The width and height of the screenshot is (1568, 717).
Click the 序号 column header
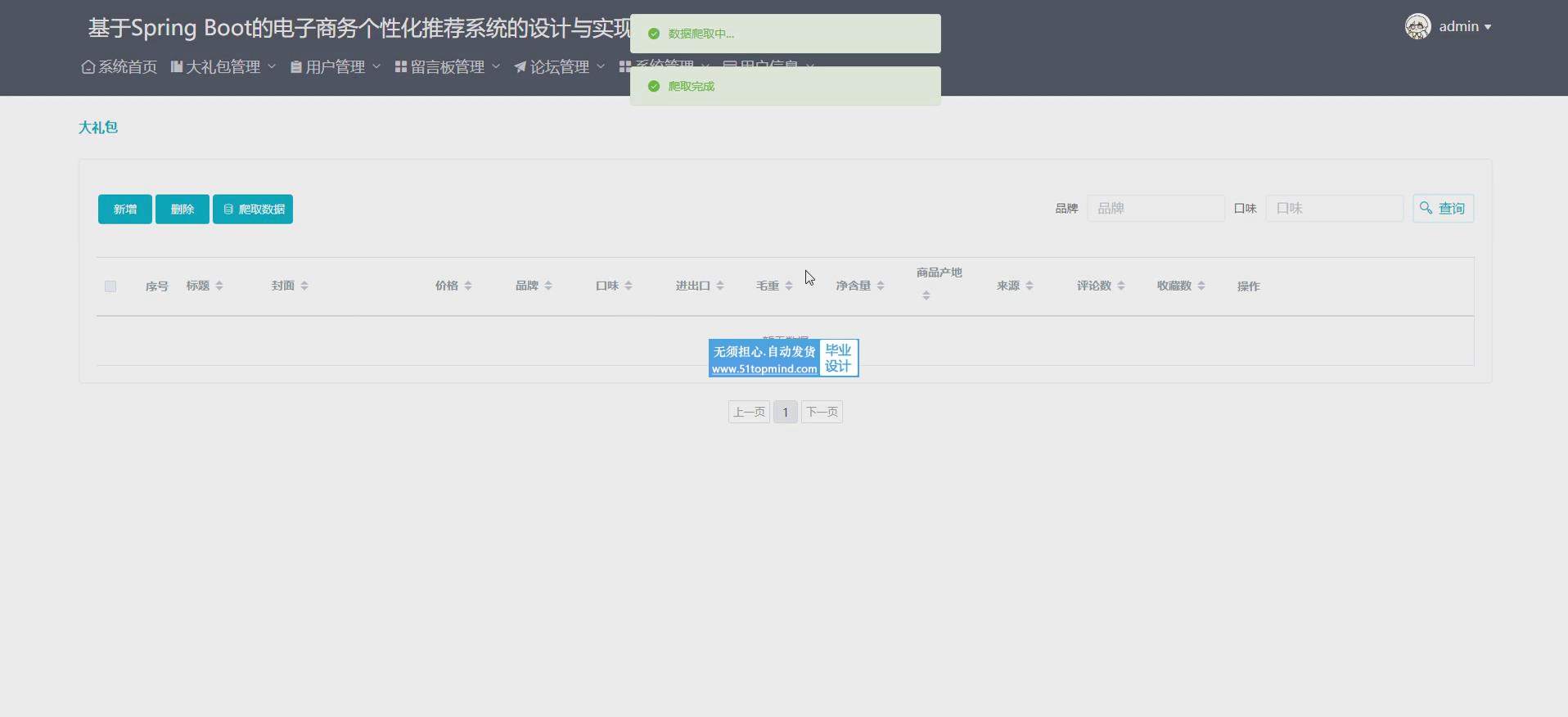tap(157, 286)
